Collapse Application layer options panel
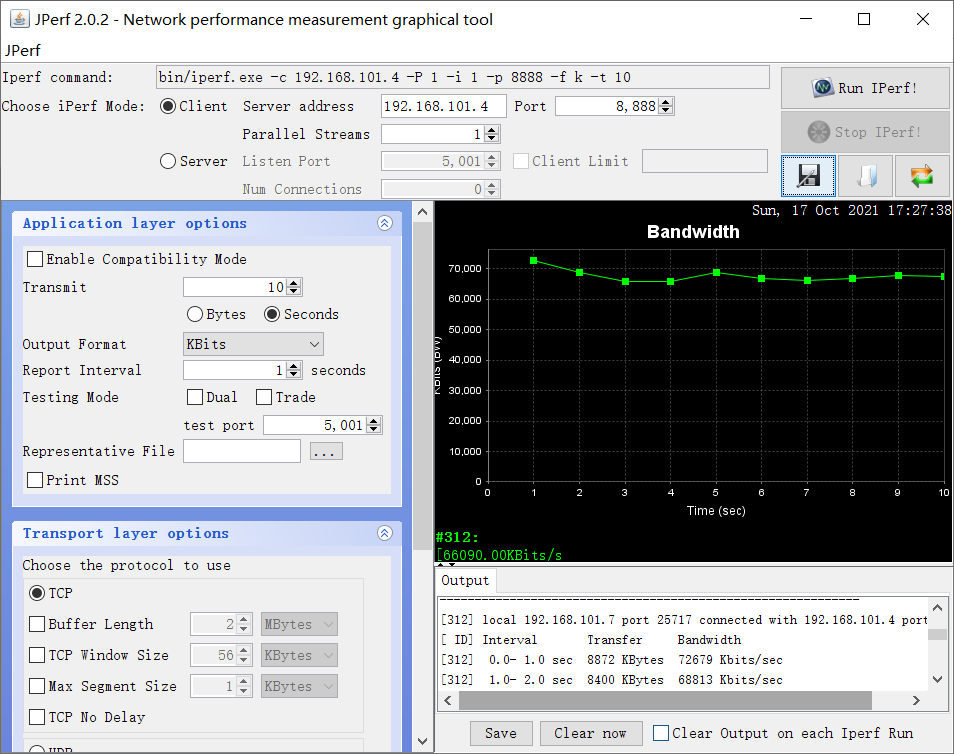The image size is (954, 754). (x=385, y=223)
